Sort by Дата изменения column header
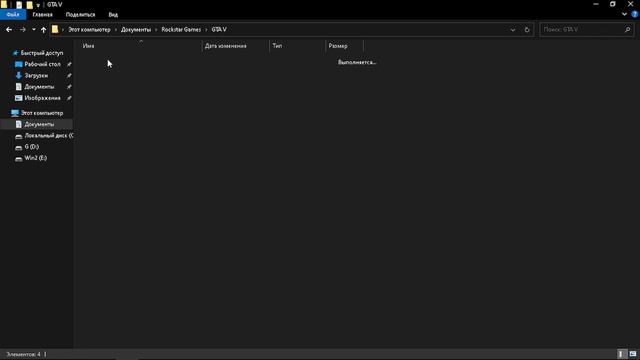Viewport: 640px width, 360px height. [x=226, y=46]
